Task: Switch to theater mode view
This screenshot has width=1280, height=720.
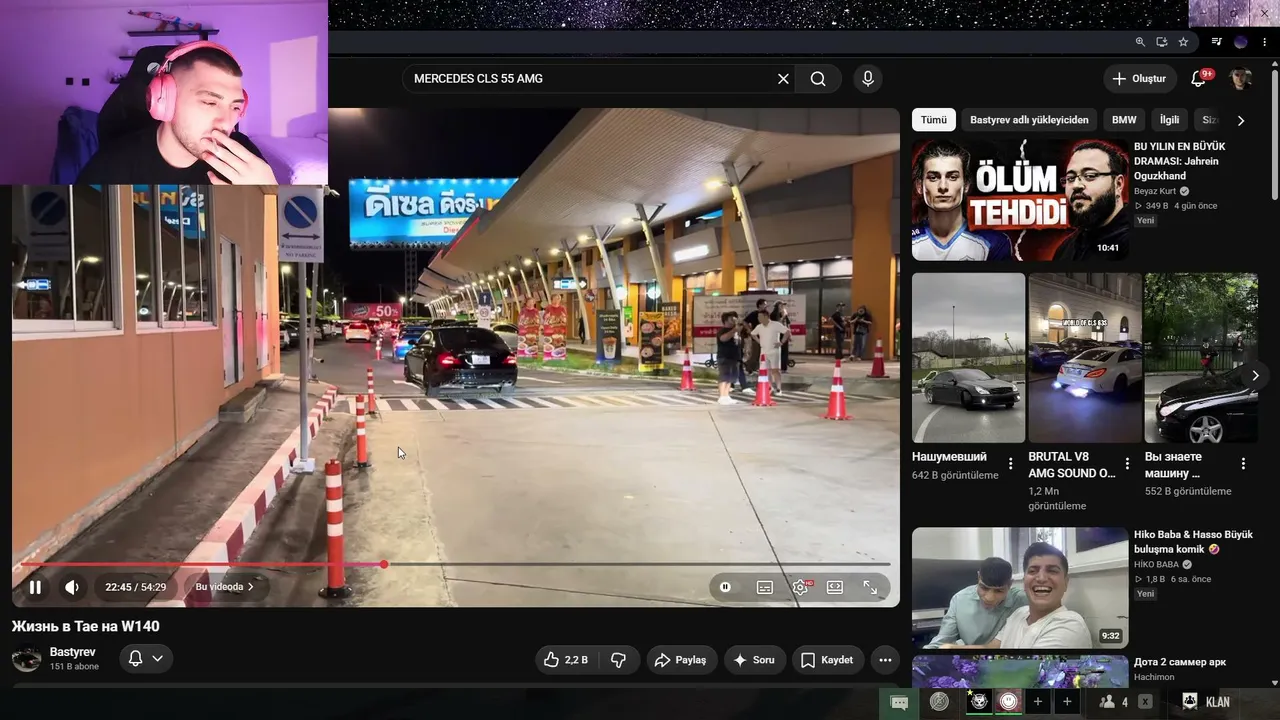Action: point(835,587)
